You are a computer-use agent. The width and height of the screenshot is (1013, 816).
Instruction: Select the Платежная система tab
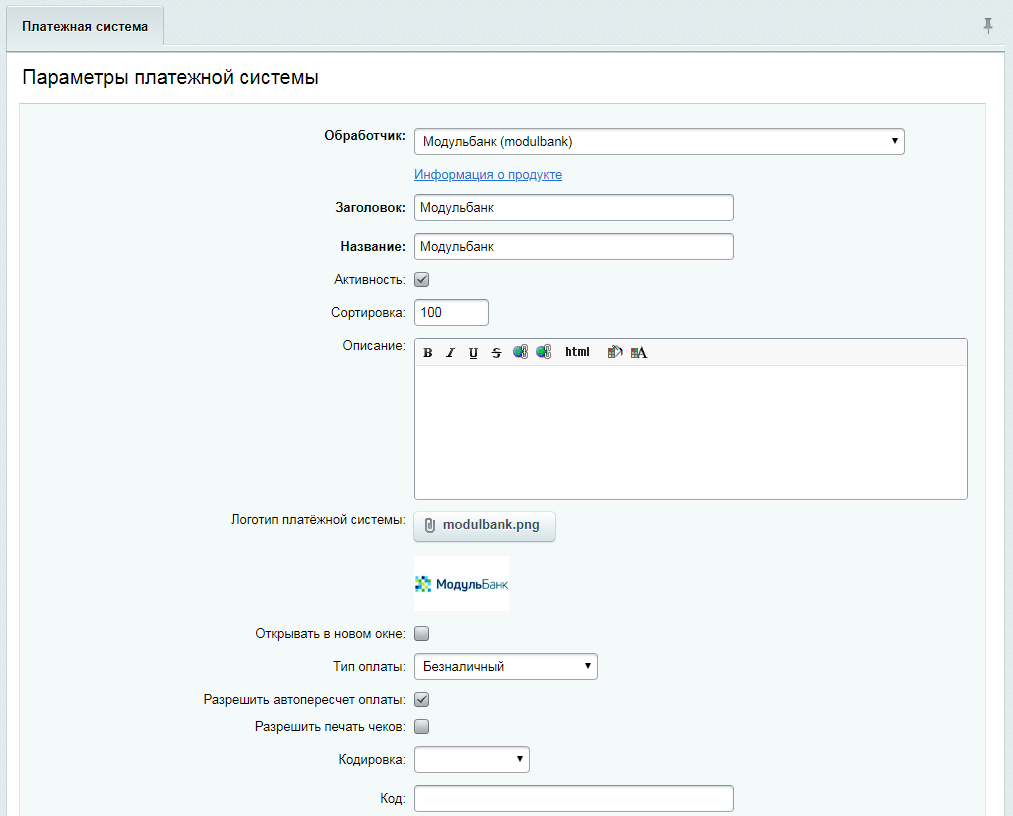click(x=85, y=27)
